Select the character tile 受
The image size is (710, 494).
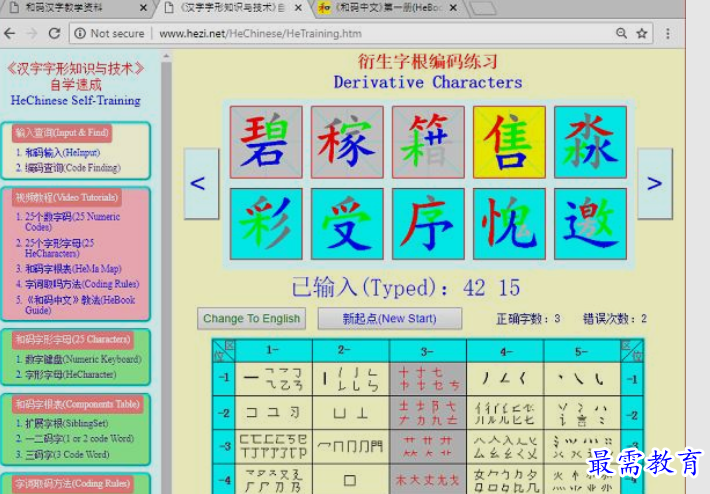pyautogui.click(x=347, y=224)
